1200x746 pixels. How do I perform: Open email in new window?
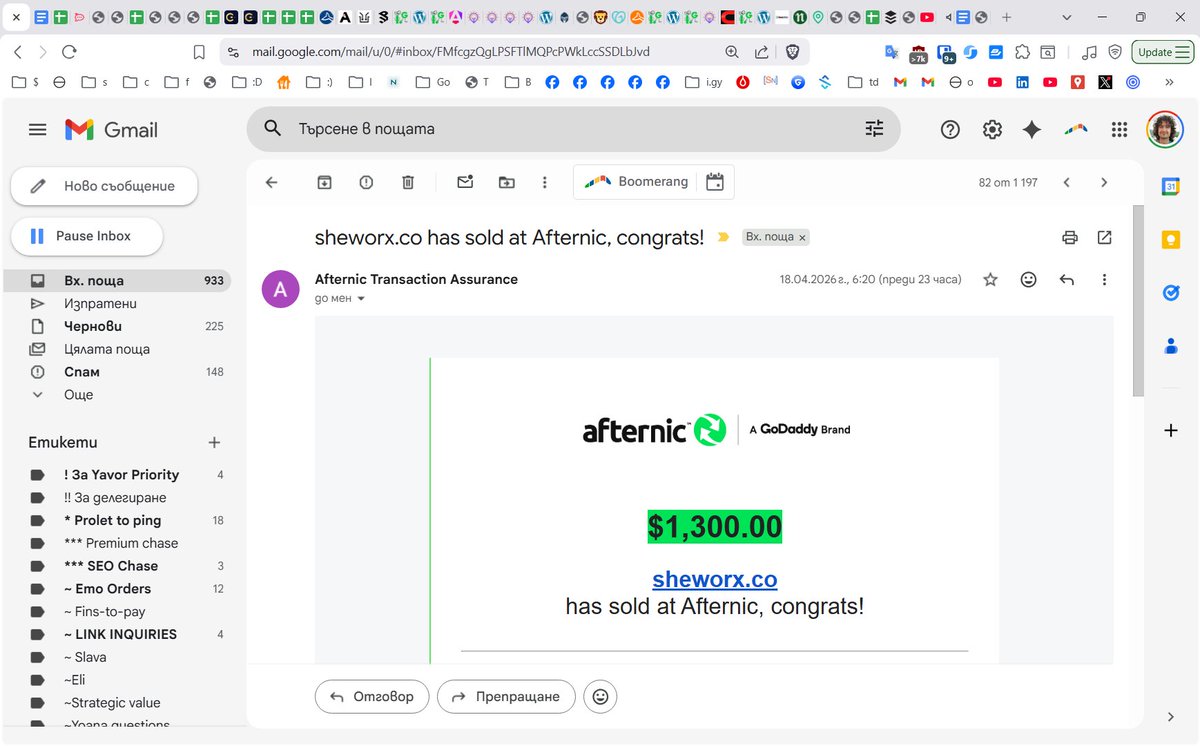1104,237
